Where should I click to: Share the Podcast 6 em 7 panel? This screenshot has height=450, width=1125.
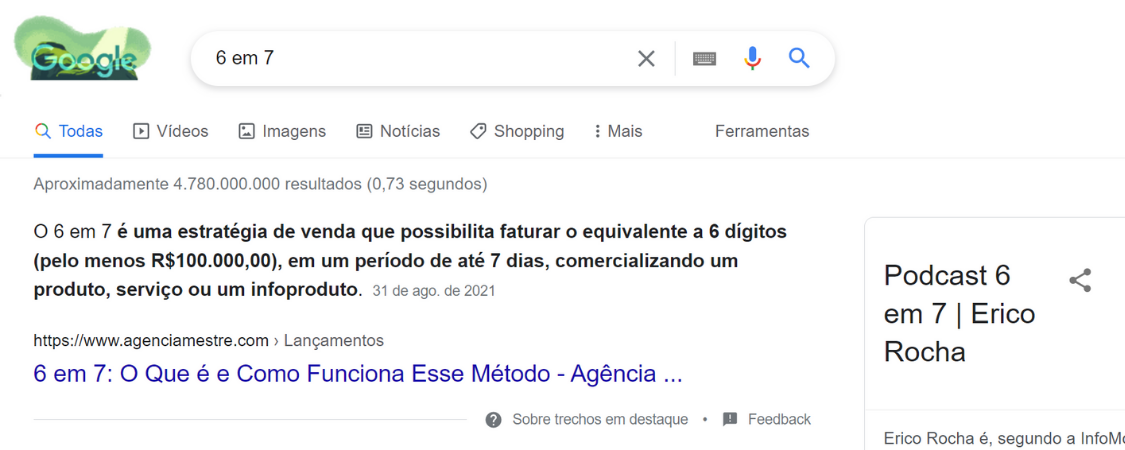(1080, 280)
